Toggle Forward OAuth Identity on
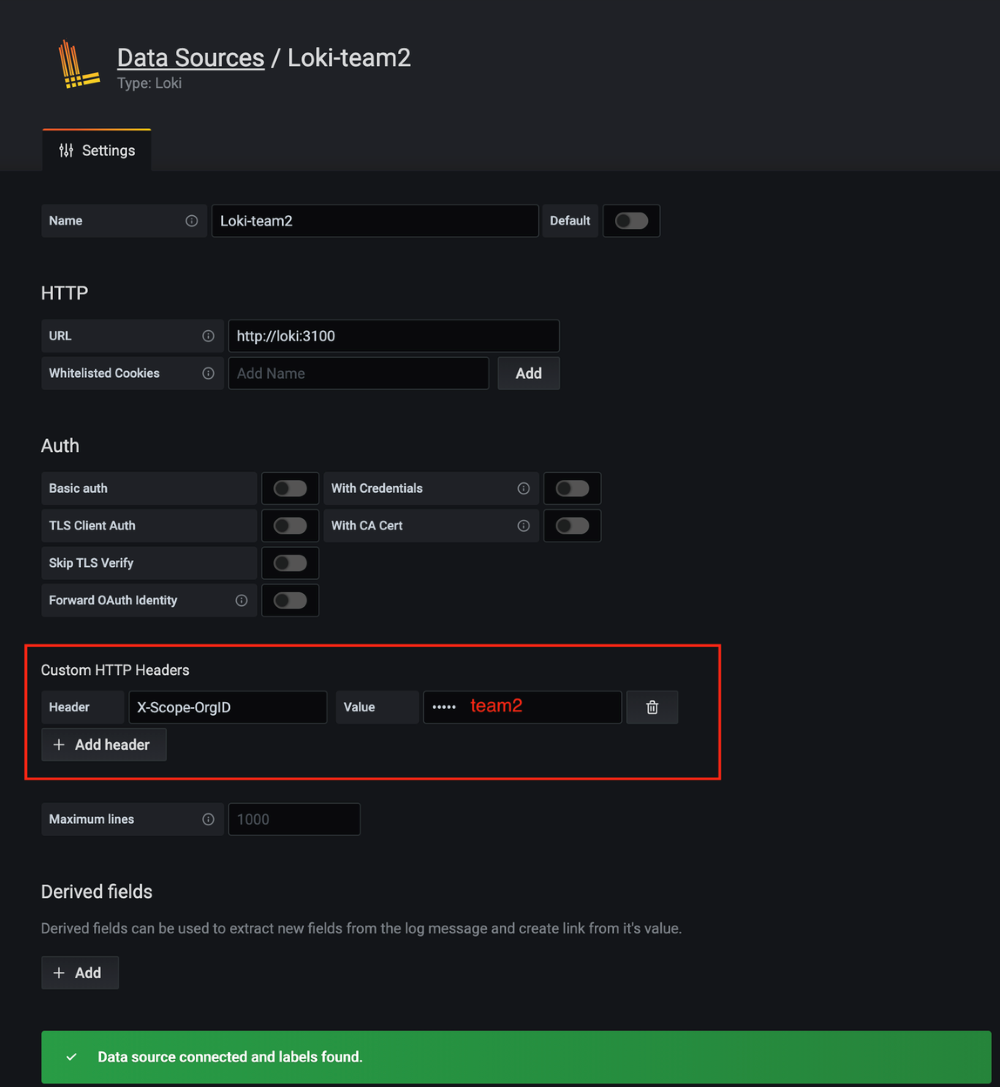 [290, 600]
